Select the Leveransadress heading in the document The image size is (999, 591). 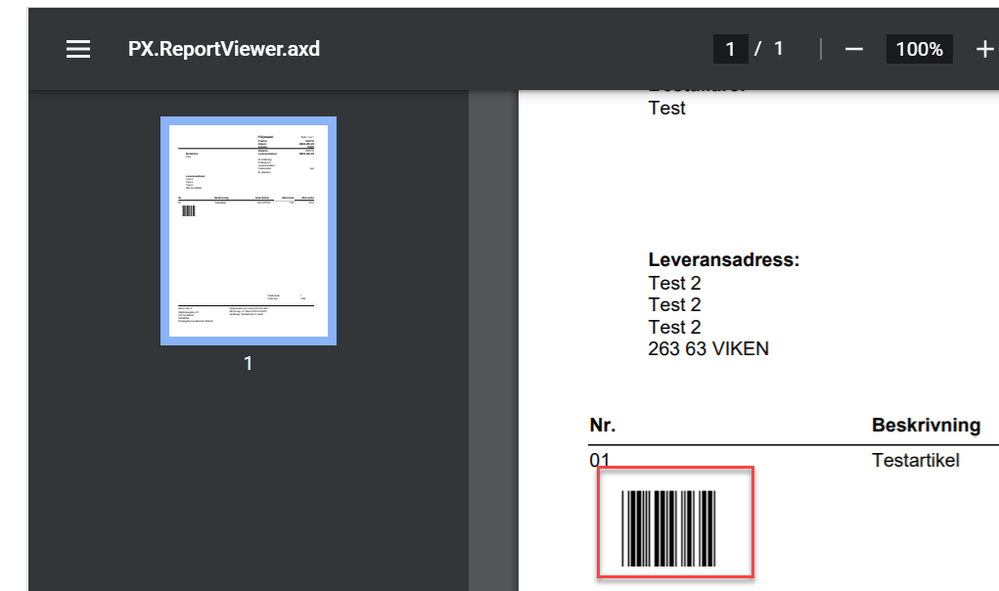[x=723, y=258]
